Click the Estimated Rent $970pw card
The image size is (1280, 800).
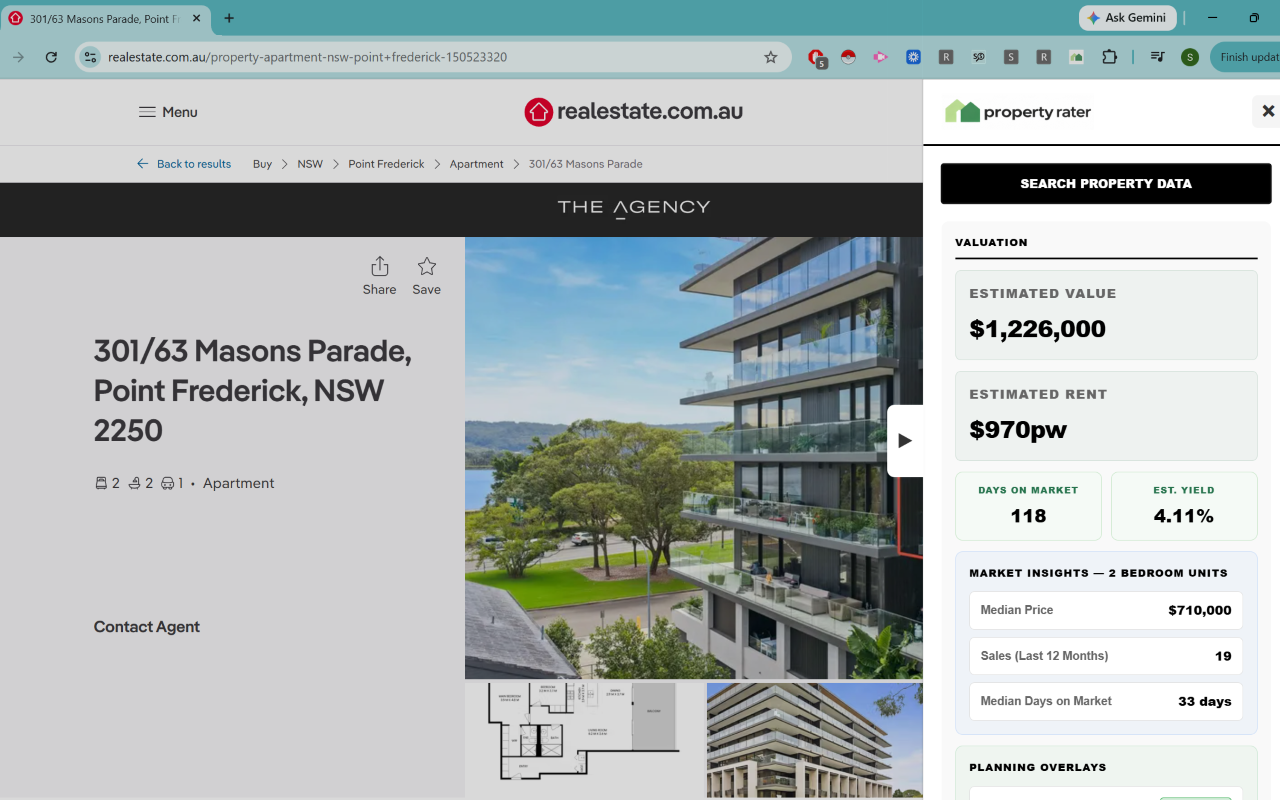pyautogui.click(x=1106, y=416)
